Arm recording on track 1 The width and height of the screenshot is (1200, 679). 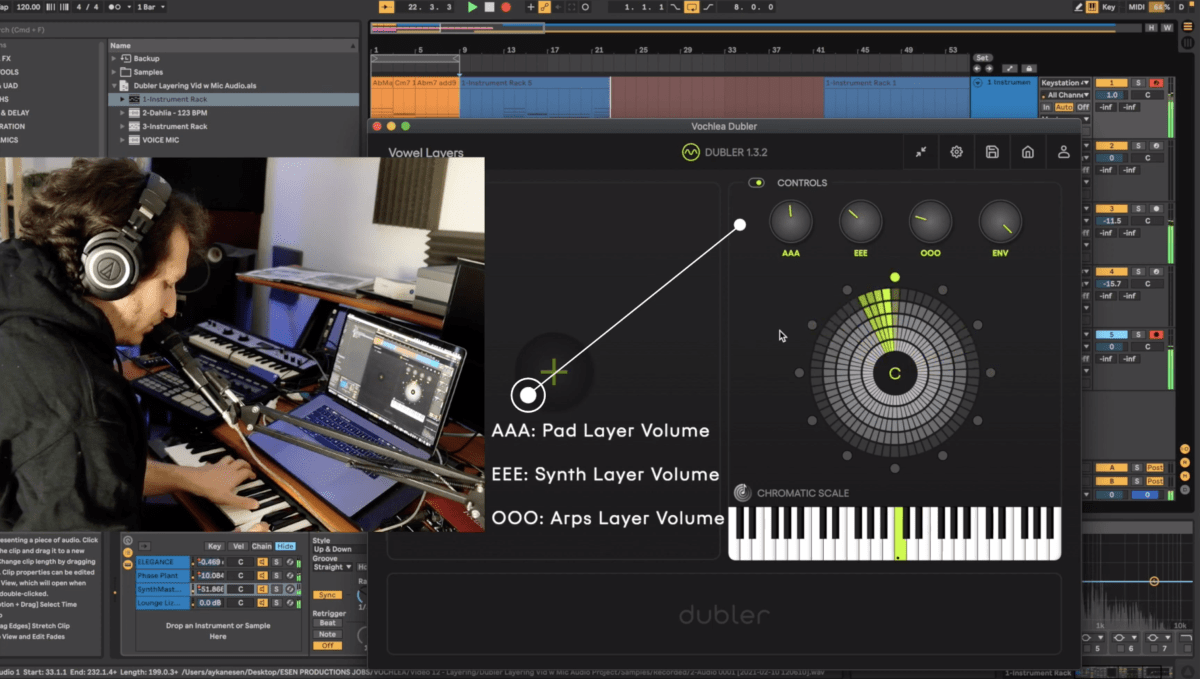(1156, 83)
